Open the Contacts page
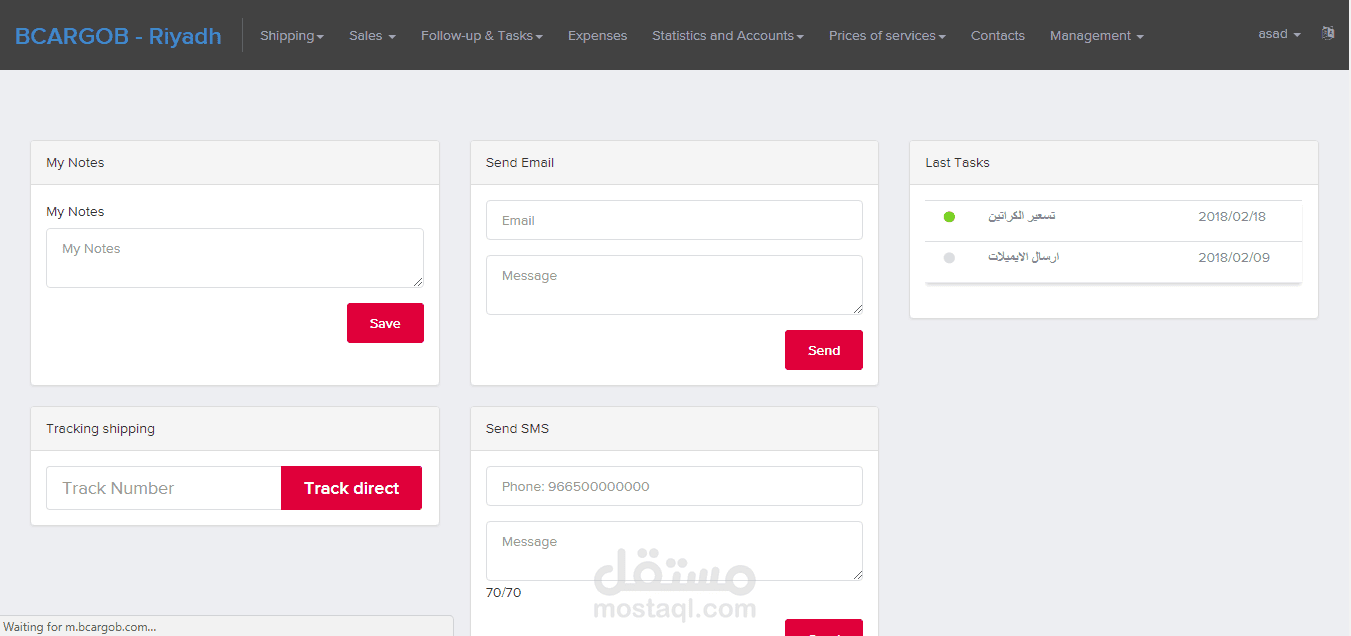 point(998,35)
